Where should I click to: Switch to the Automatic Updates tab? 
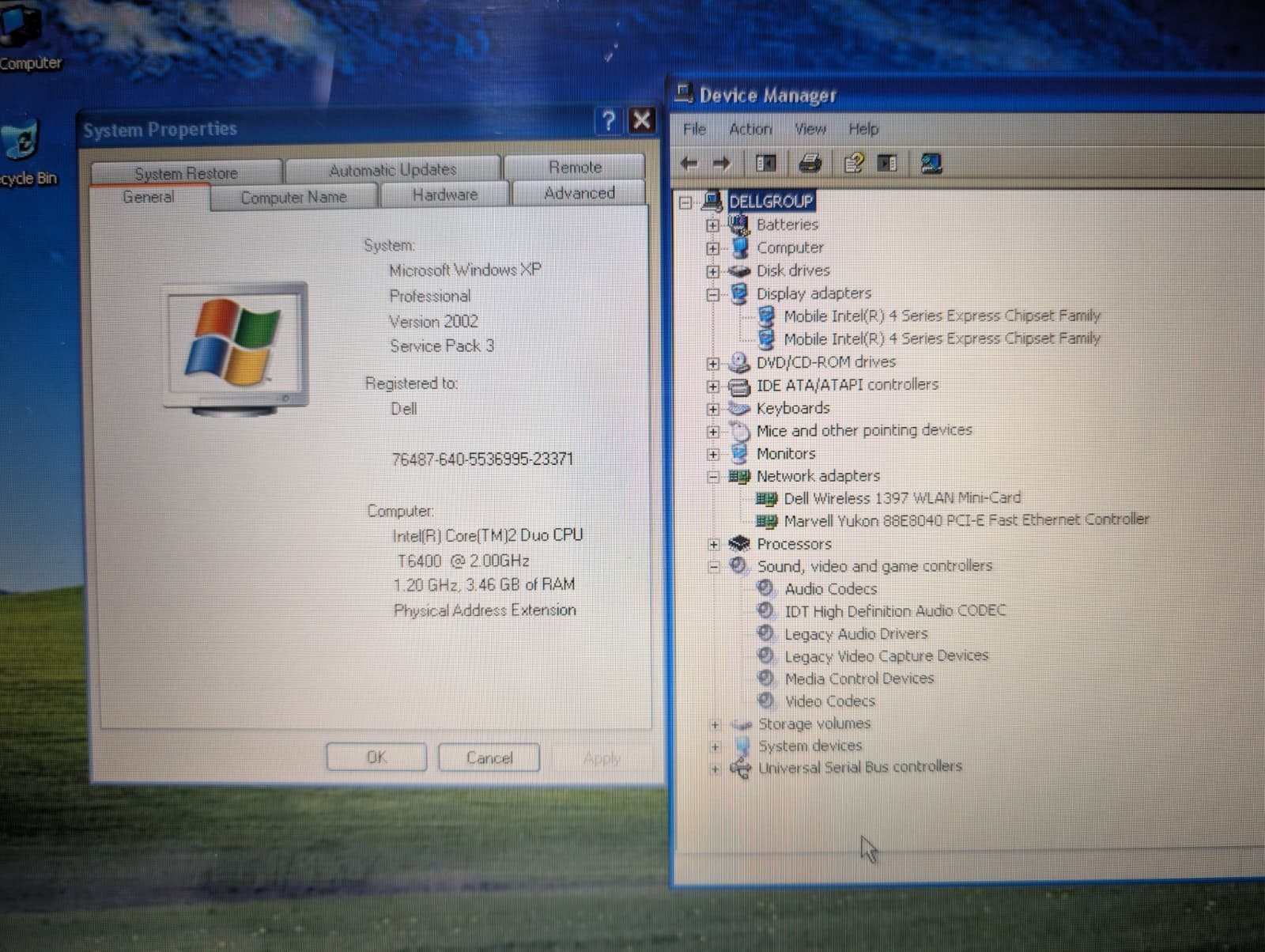point(393,169)
